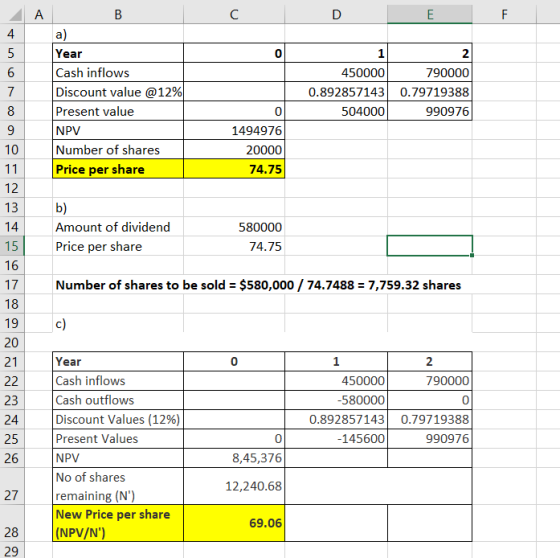Click 0.892857143 in row 7

point(336,92)
